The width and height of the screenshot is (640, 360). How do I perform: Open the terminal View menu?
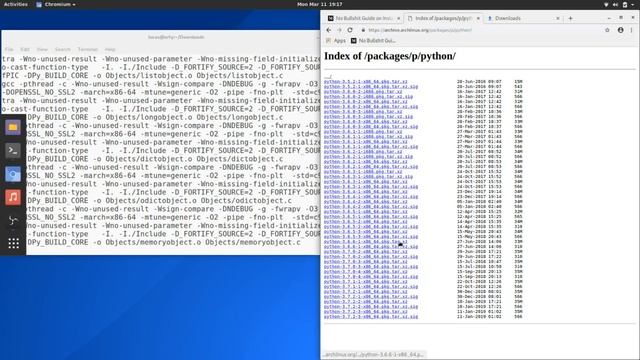pyautogui.click(x=42, y=49)
